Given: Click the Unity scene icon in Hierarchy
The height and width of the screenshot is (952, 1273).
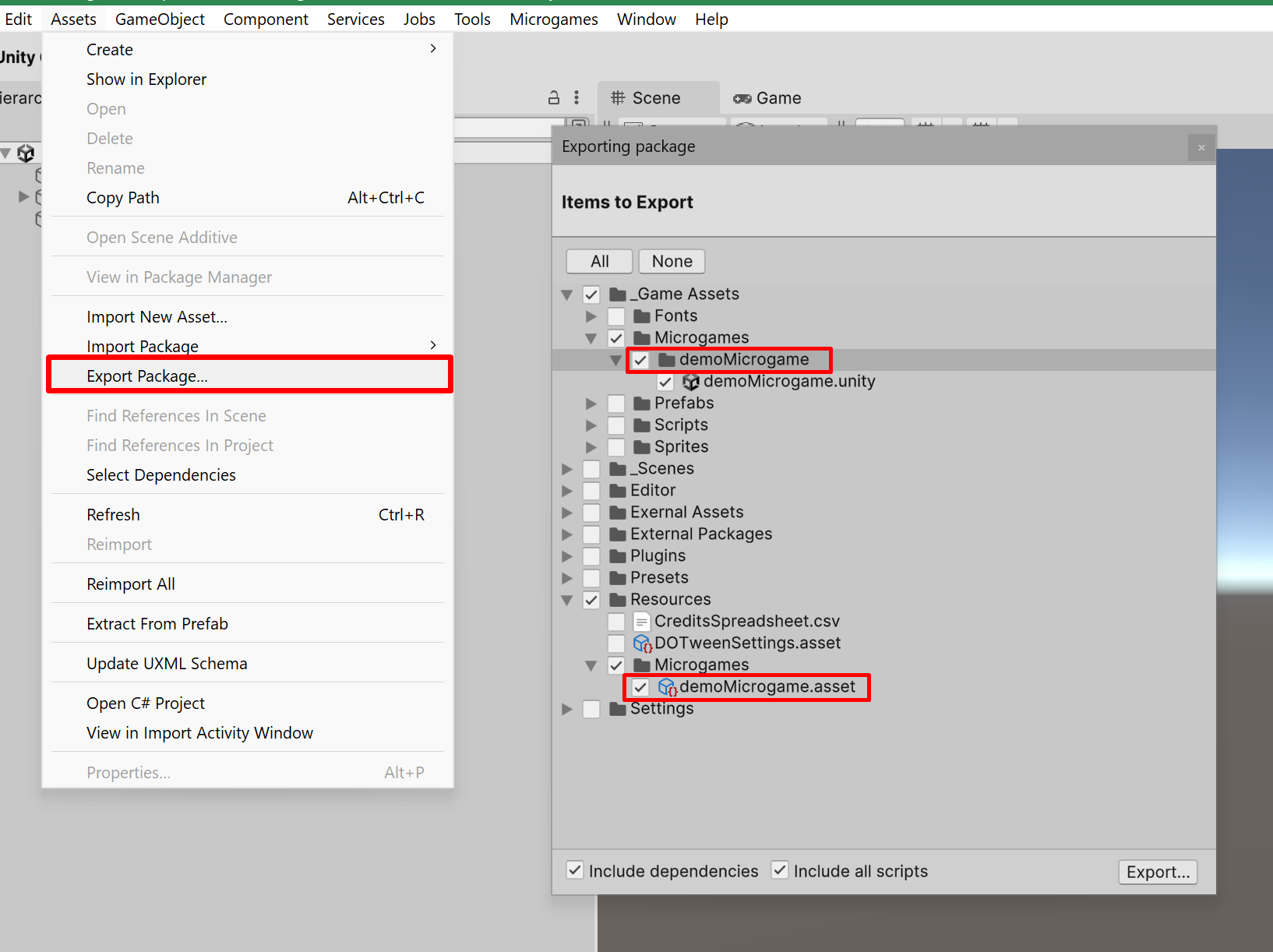Looking at the screenshot, I should (x=26, y=153).
